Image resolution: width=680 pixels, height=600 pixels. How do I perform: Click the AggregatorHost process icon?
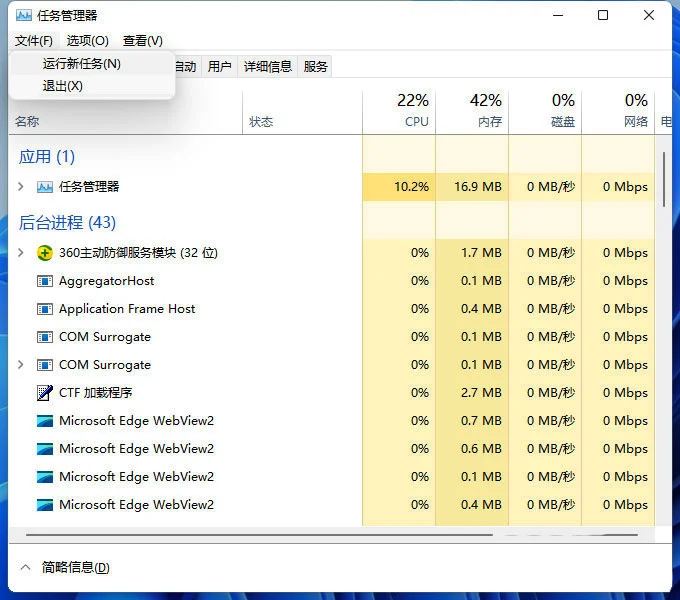pos(45,281)
